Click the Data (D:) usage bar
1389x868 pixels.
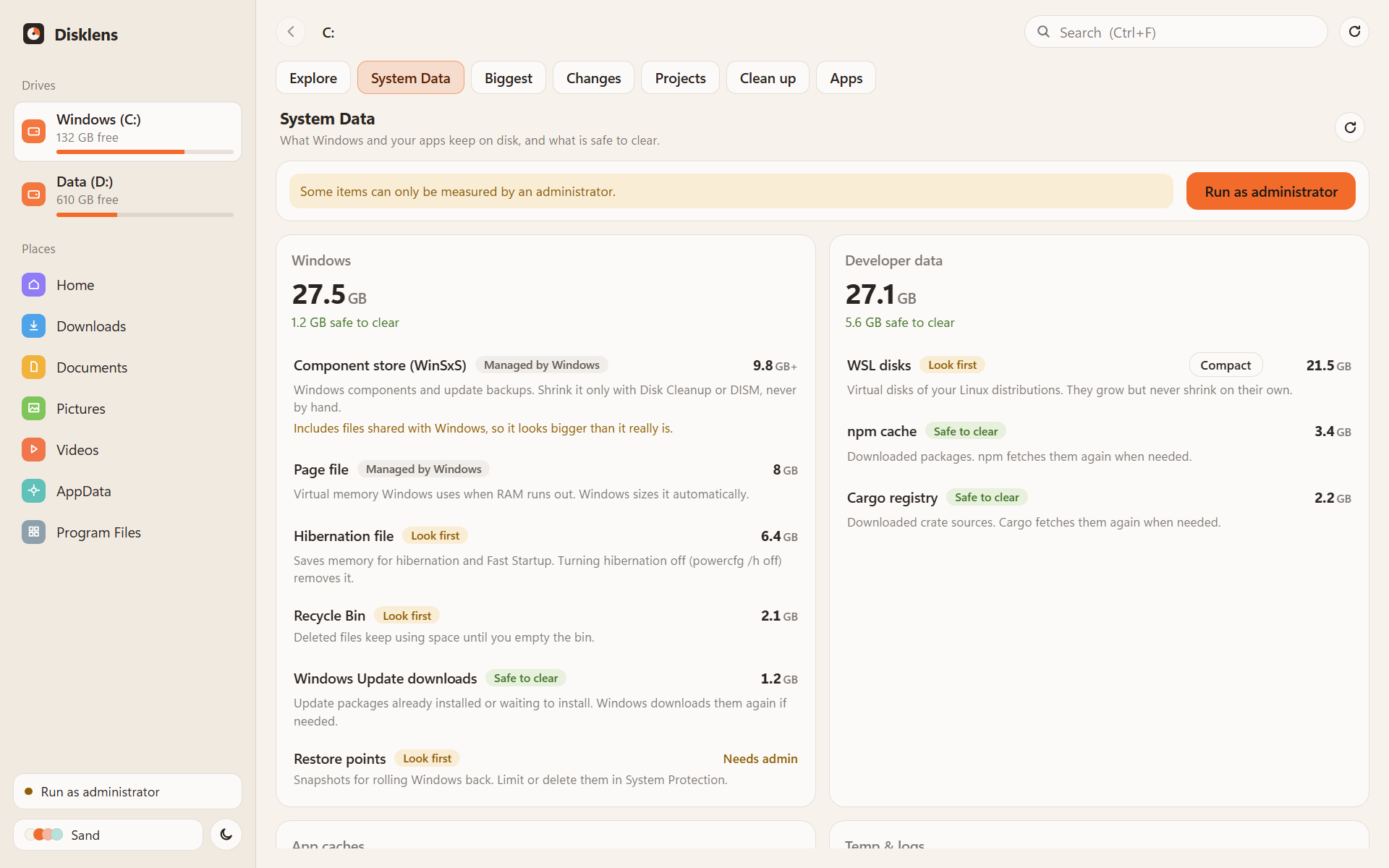tap(145, 215)
